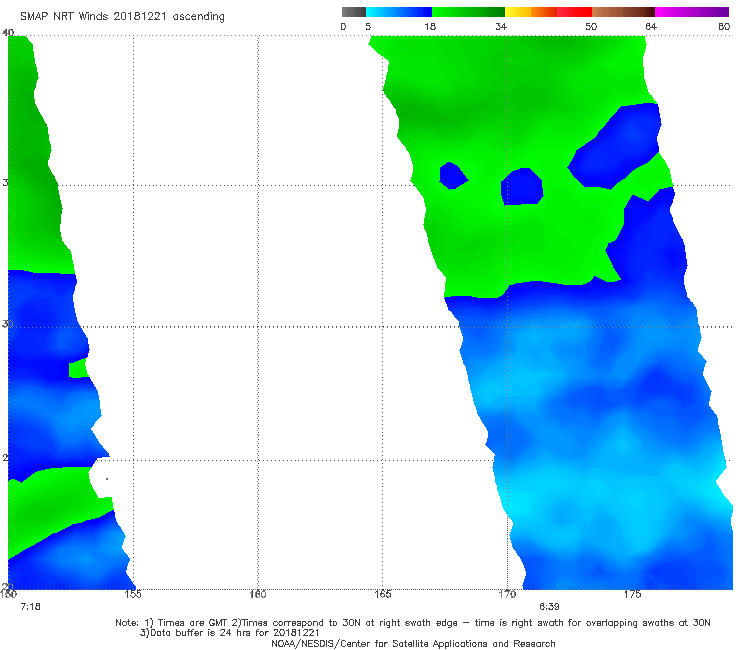Click the title 'SMAP NRT Winds 20181221 ascending'
Screen dimensions: 740x650
point(122,17)
